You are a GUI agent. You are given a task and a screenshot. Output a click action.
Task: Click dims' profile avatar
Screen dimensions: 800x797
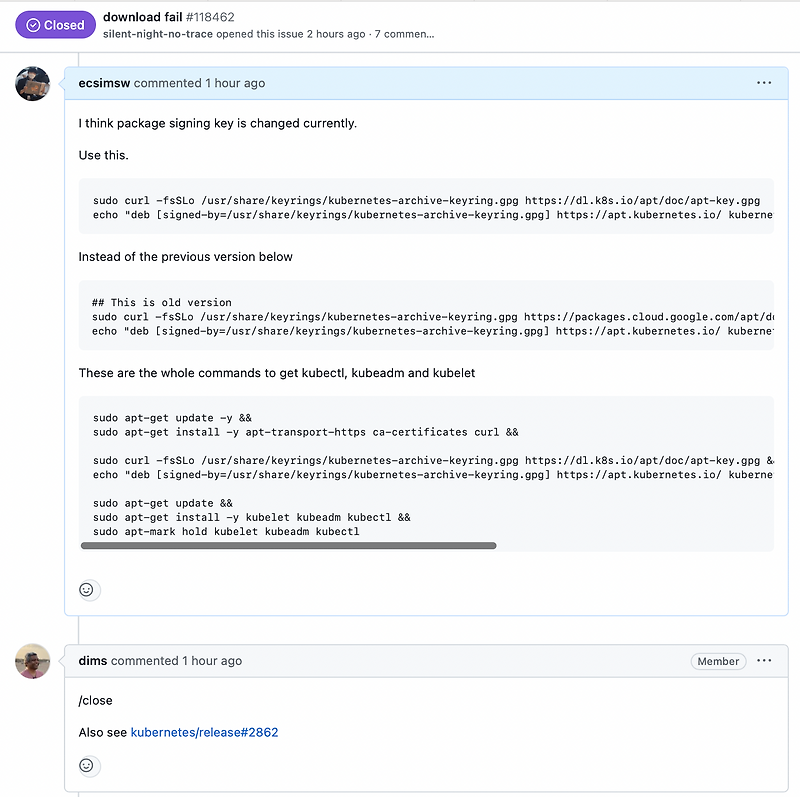(x=32, y=661)
